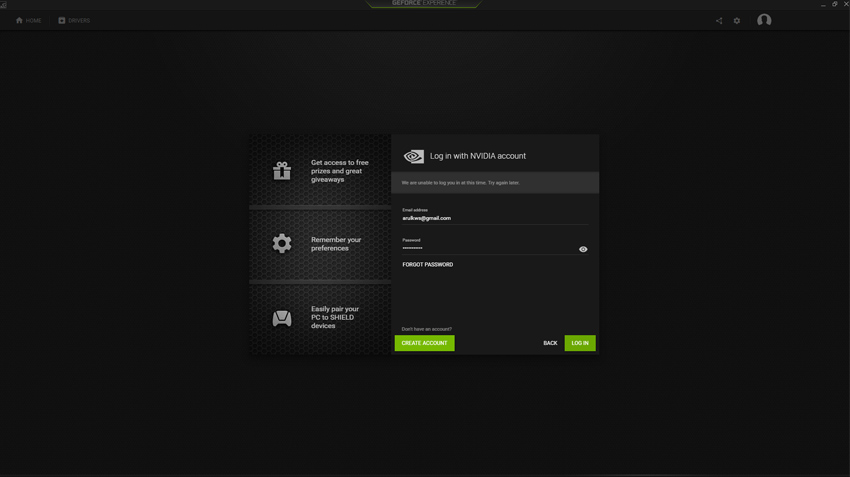Click "Log in with NVIDIA account" heading

click(478, 156)
